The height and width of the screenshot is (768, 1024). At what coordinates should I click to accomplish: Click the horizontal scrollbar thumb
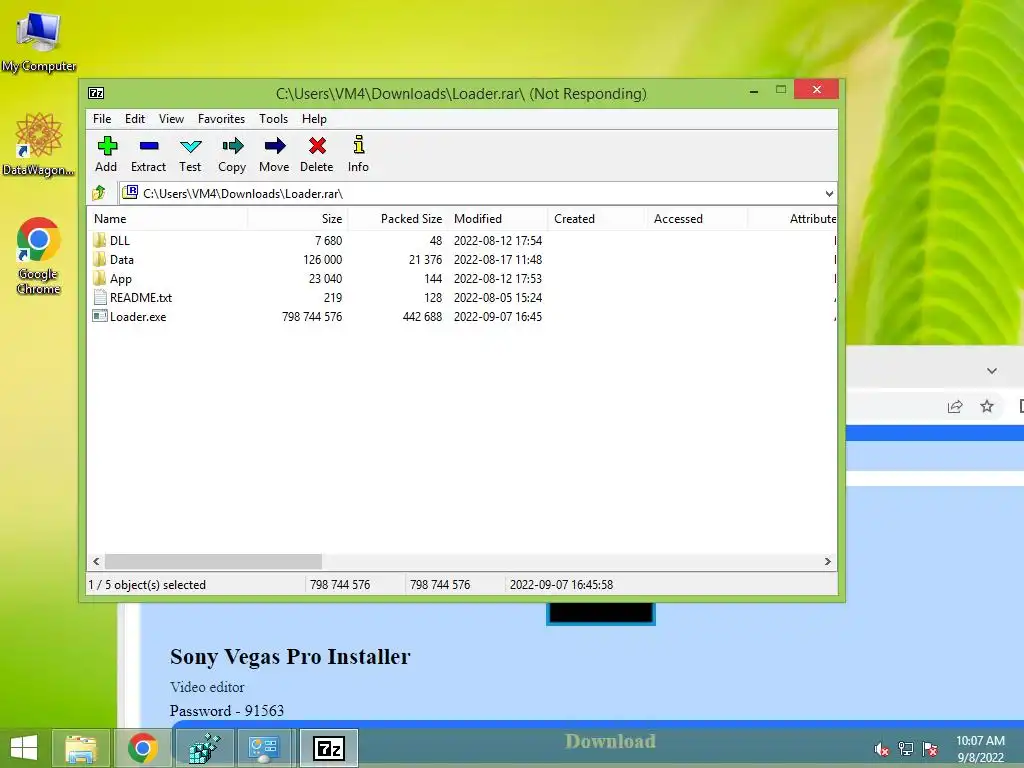point(213,562)
